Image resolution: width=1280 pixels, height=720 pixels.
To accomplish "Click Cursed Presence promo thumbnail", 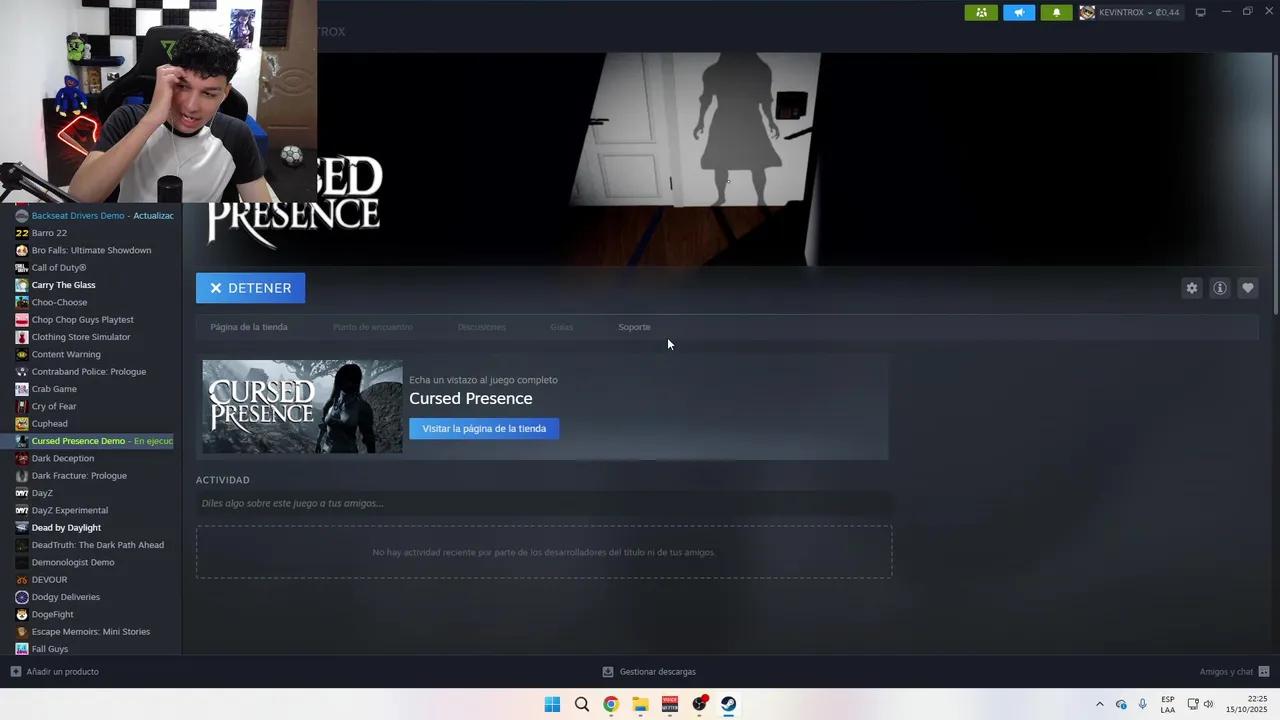I will click(302, 407).
